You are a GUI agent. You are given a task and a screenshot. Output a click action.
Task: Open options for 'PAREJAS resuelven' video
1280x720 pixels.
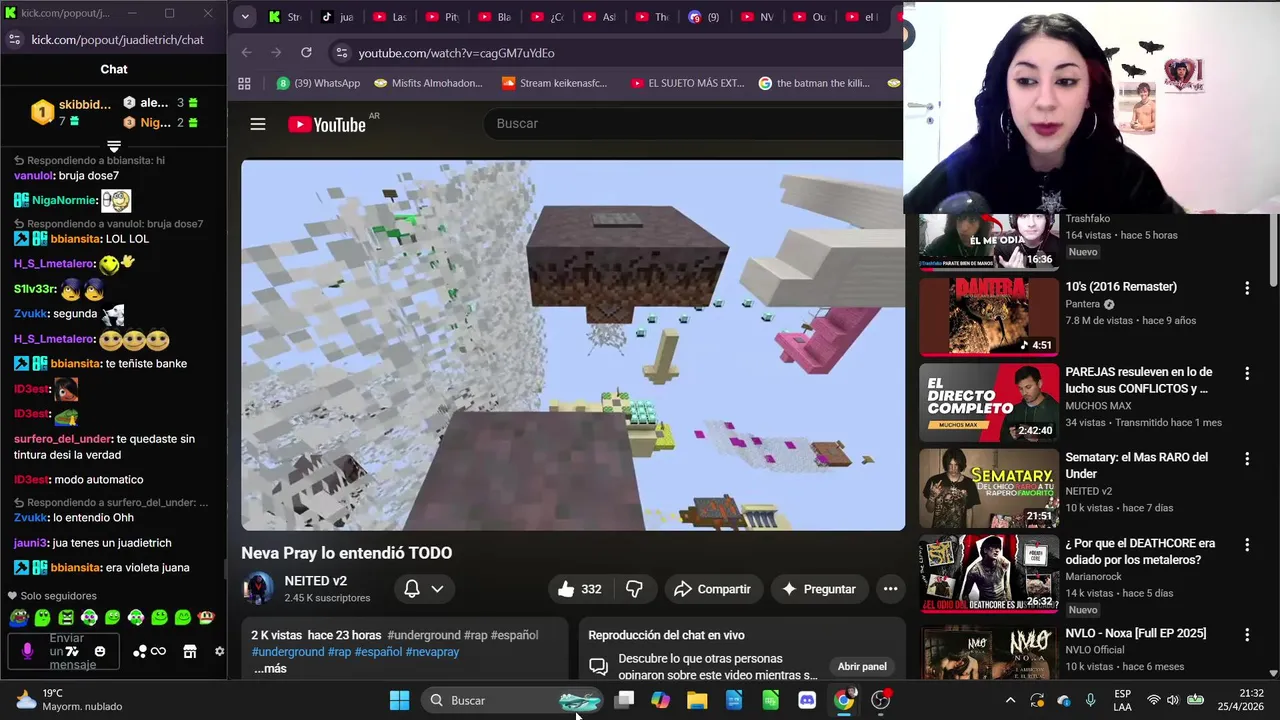pos(1247,374)
